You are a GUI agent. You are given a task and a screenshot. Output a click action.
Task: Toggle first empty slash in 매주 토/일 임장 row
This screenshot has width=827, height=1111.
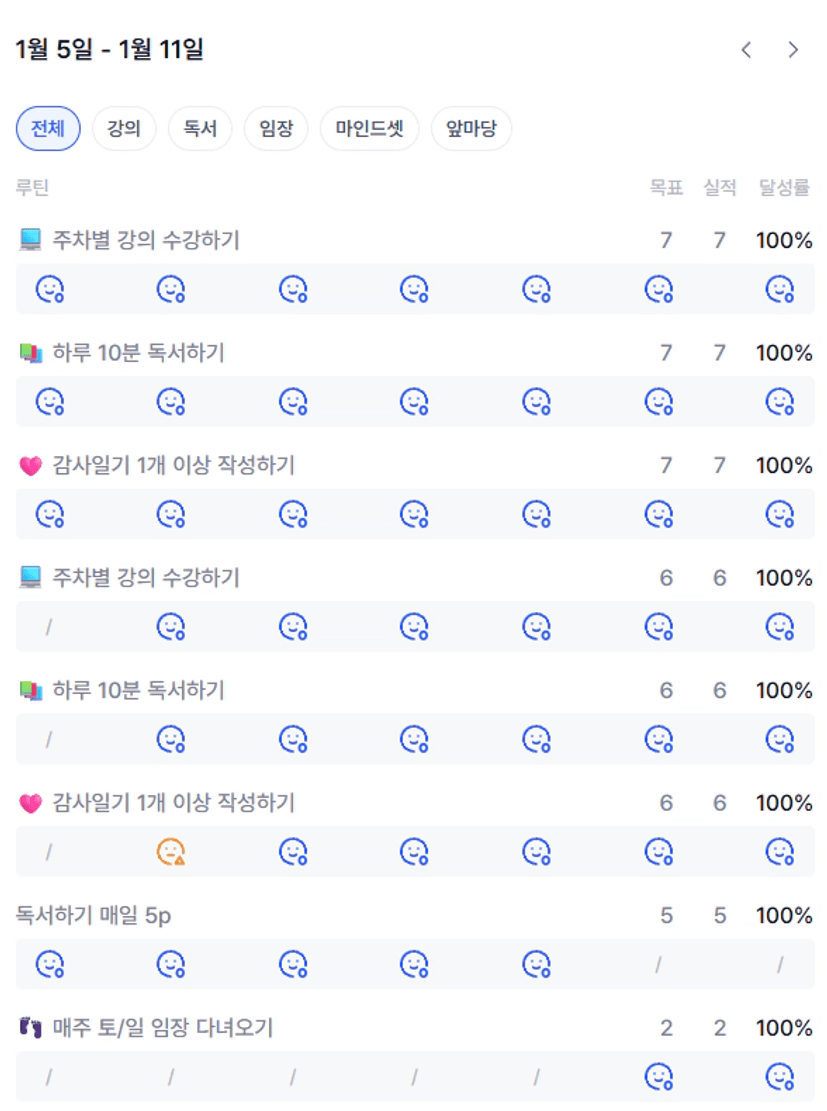pos(49,1077)
